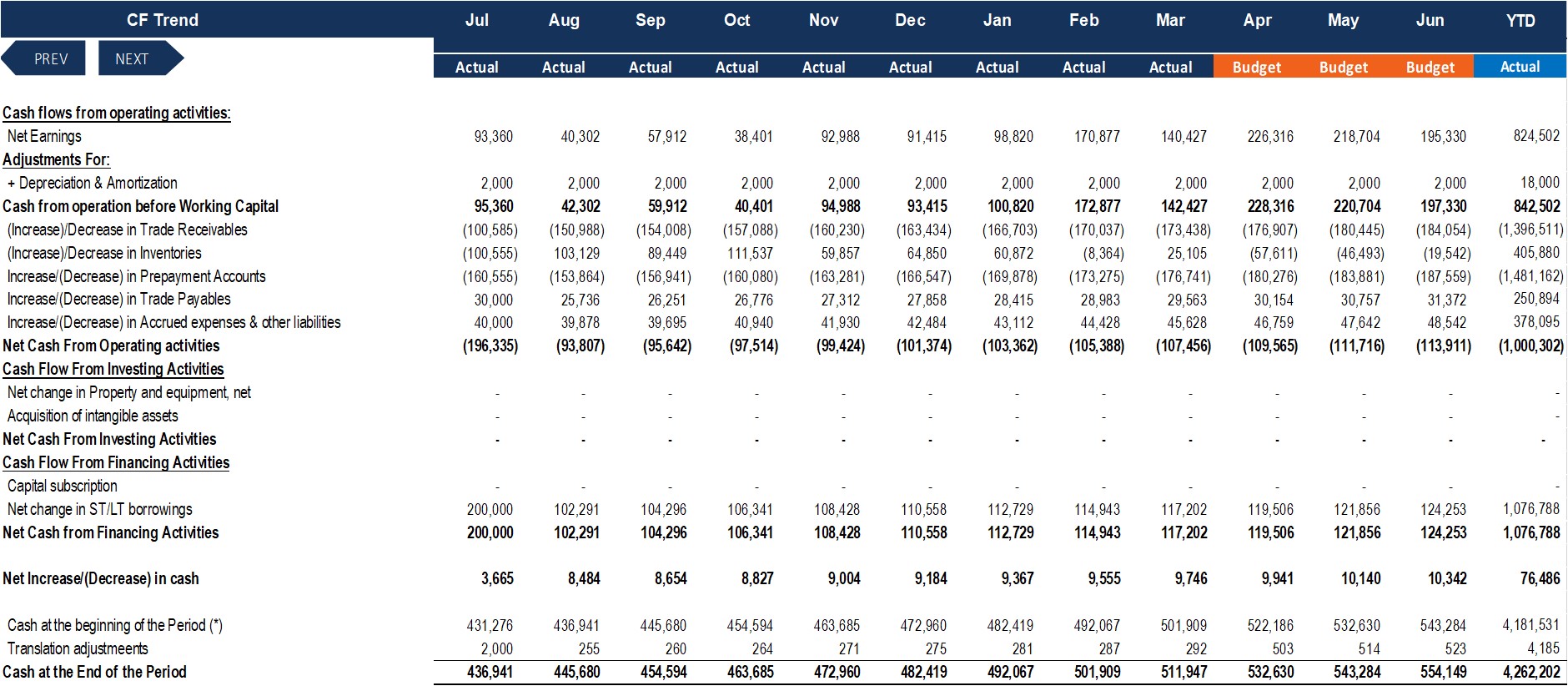
Task: Select 'Cash Flow From Financing Activities' heading
Action: [x=116, y=462]
